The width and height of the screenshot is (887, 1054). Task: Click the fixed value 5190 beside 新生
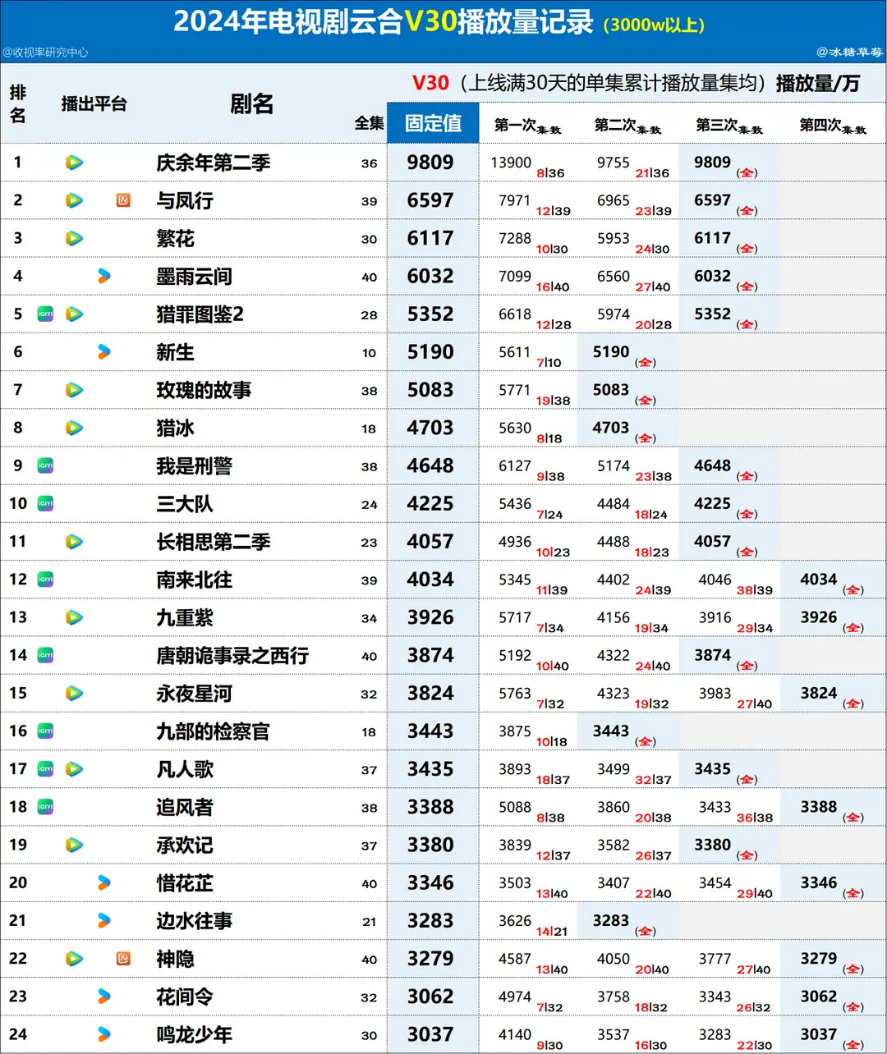point(431,352)
